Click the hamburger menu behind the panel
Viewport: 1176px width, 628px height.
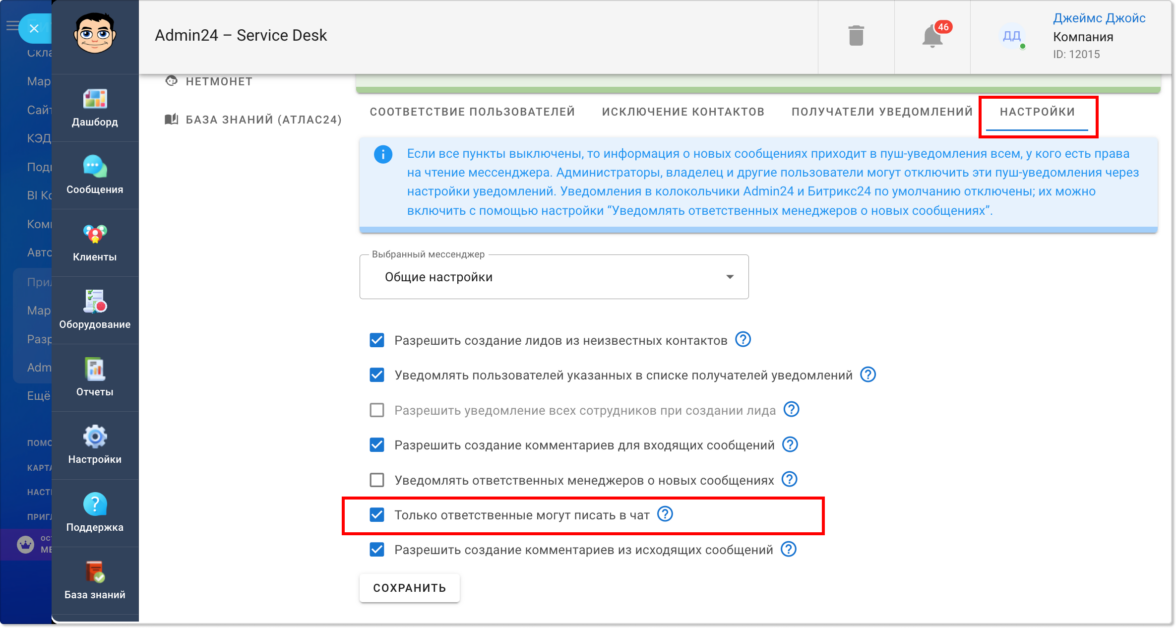point(11,26)
